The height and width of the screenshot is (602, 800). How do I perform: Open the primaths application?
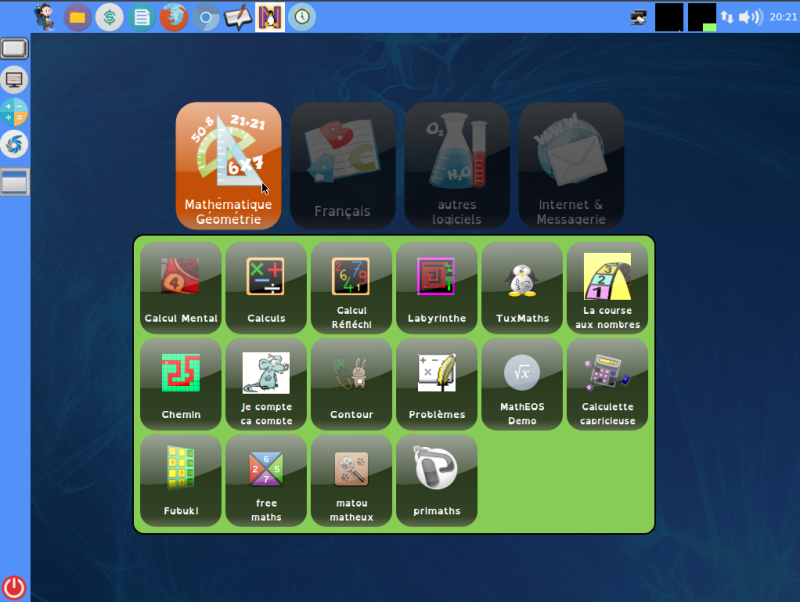click(x=437, y=481)
